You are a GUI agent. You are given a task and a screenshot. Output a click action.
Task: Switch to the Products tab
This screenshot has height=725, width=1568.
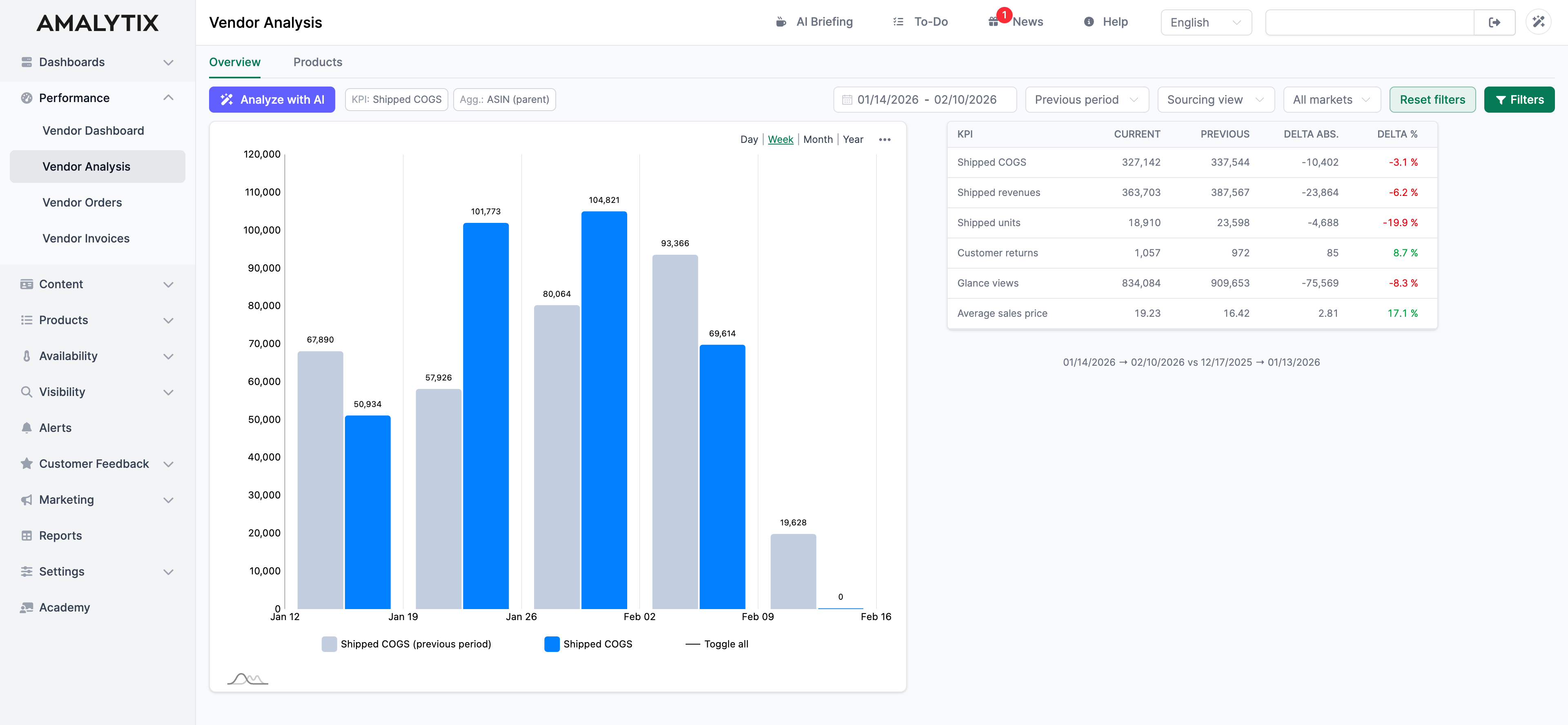click(x=317, y=62)
